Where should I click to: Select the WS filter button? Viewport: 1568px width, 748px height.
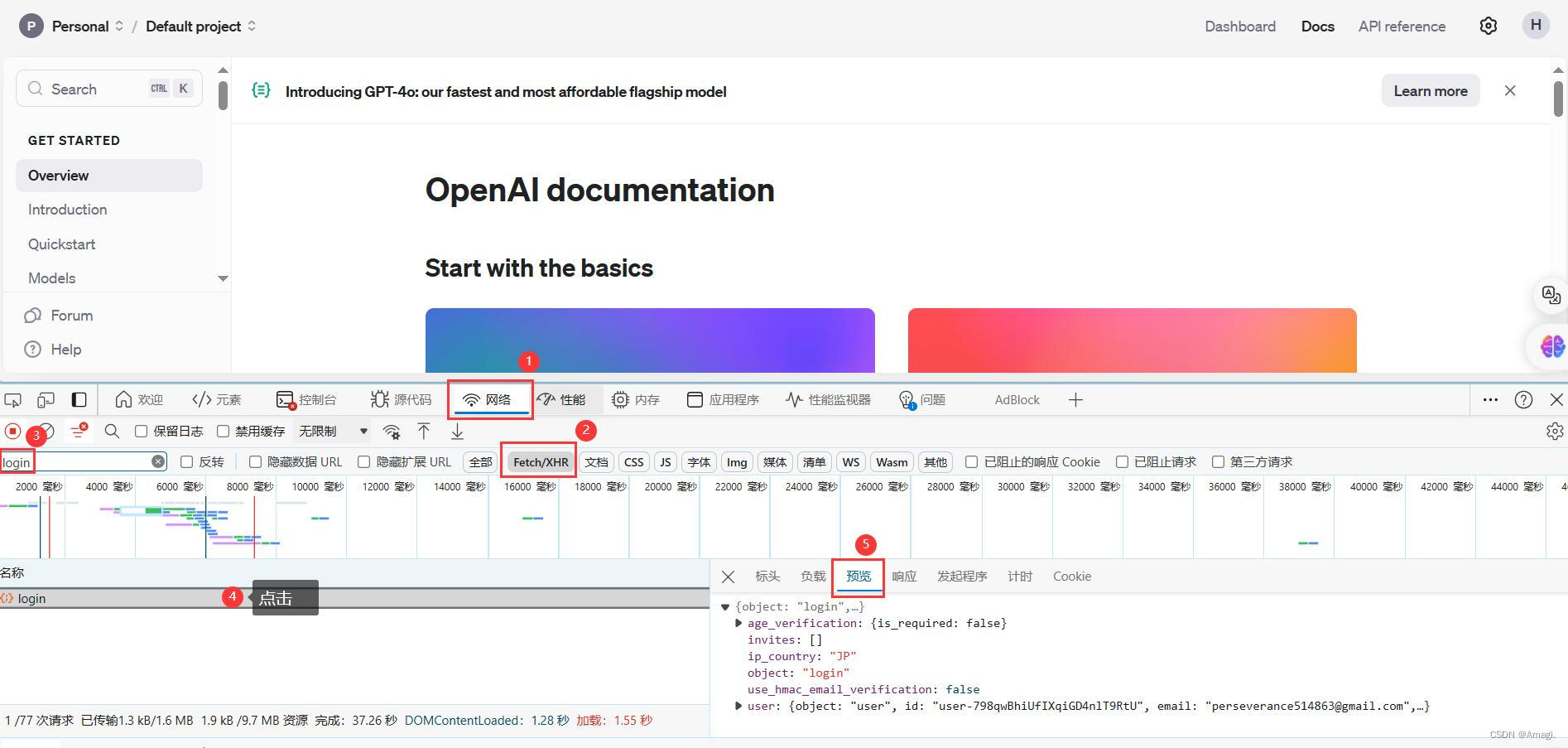[850, 462]
